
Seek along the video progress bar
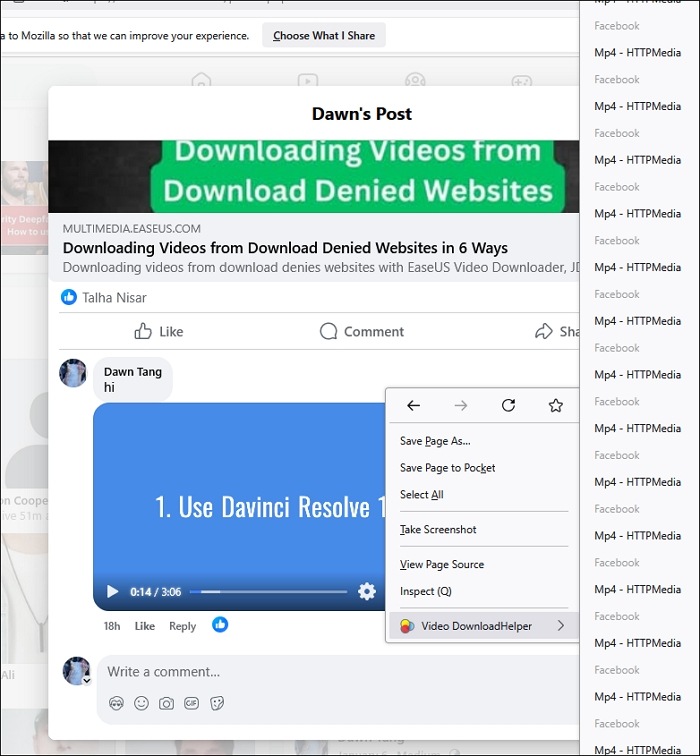point(269,592)
